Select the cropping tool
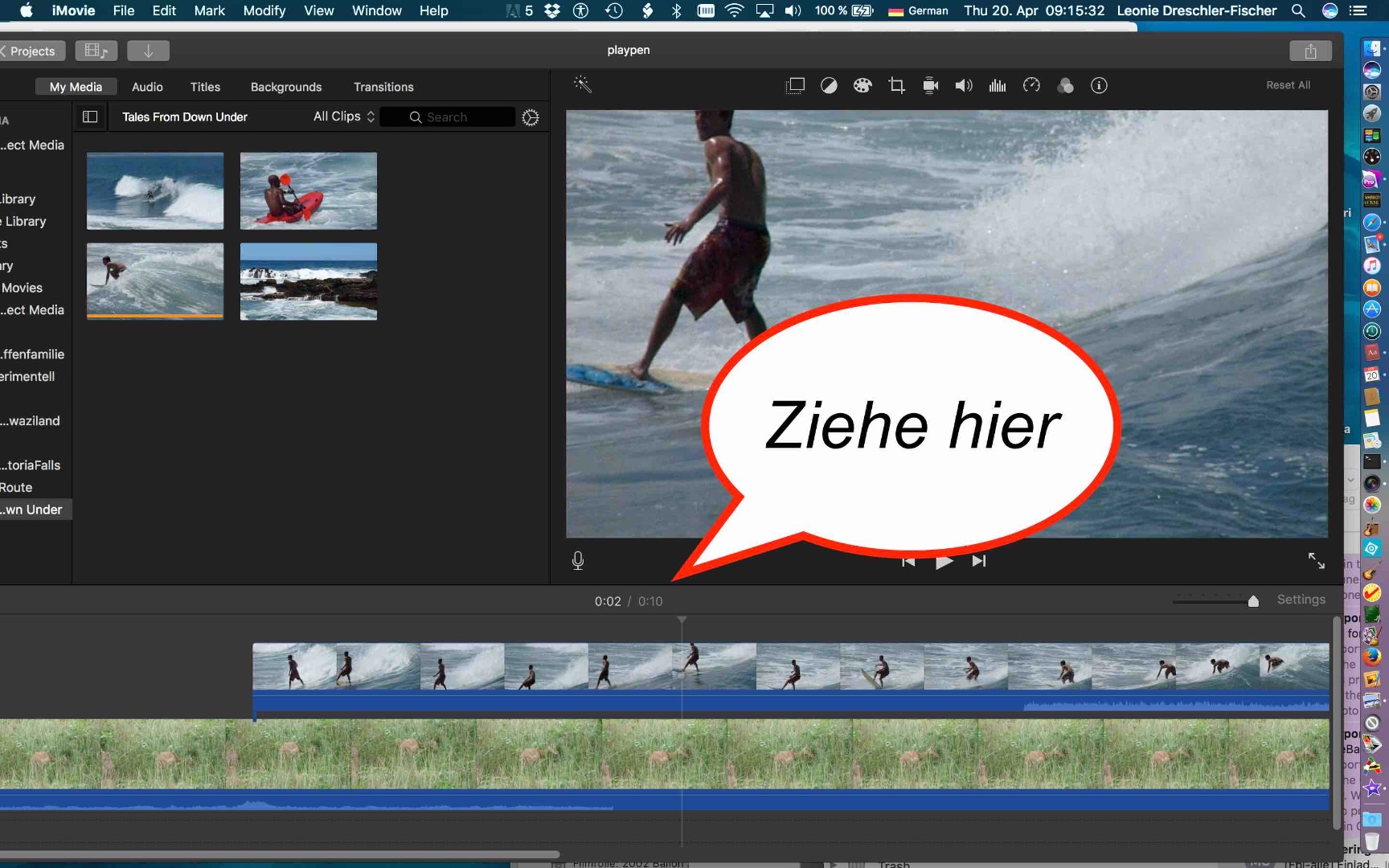 896,85
